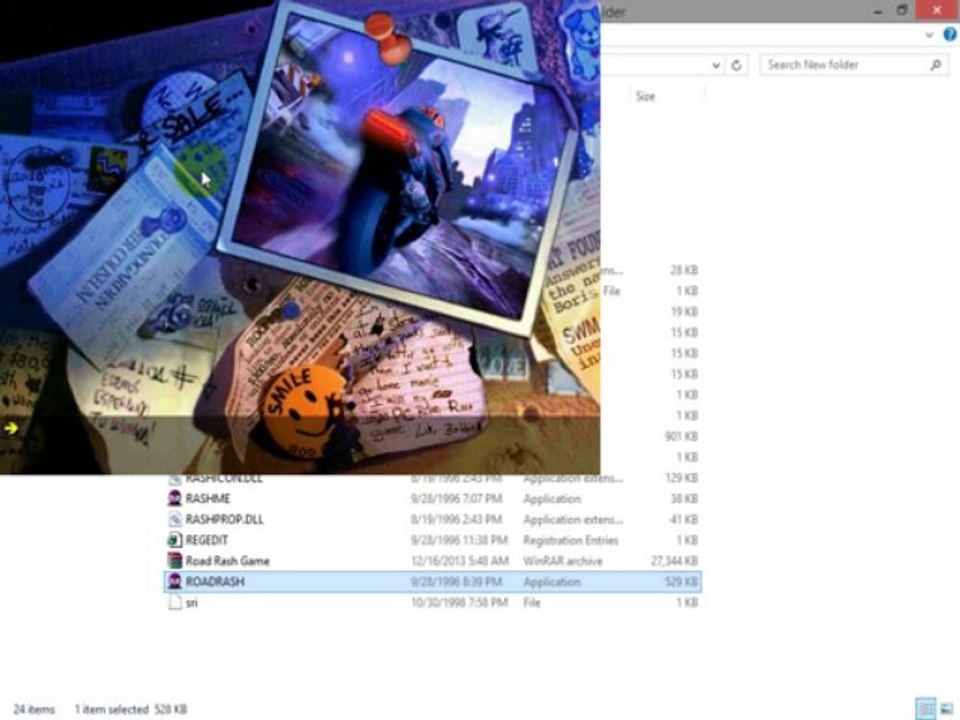Click the date 10/30/1998 7:58 PM
Image resolution: width=960 pixels, height=720 pixels.
[x=459, y=603]
